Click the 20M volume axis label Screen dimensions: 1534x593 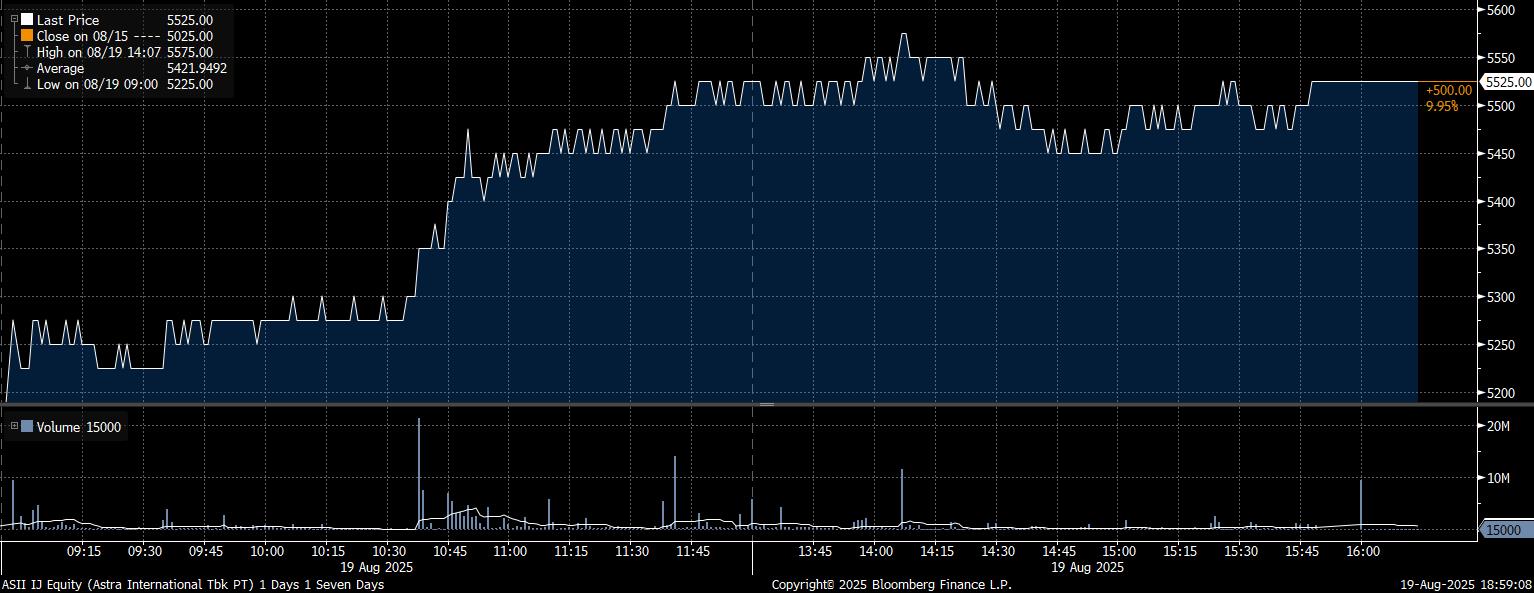click(1498, 426)
